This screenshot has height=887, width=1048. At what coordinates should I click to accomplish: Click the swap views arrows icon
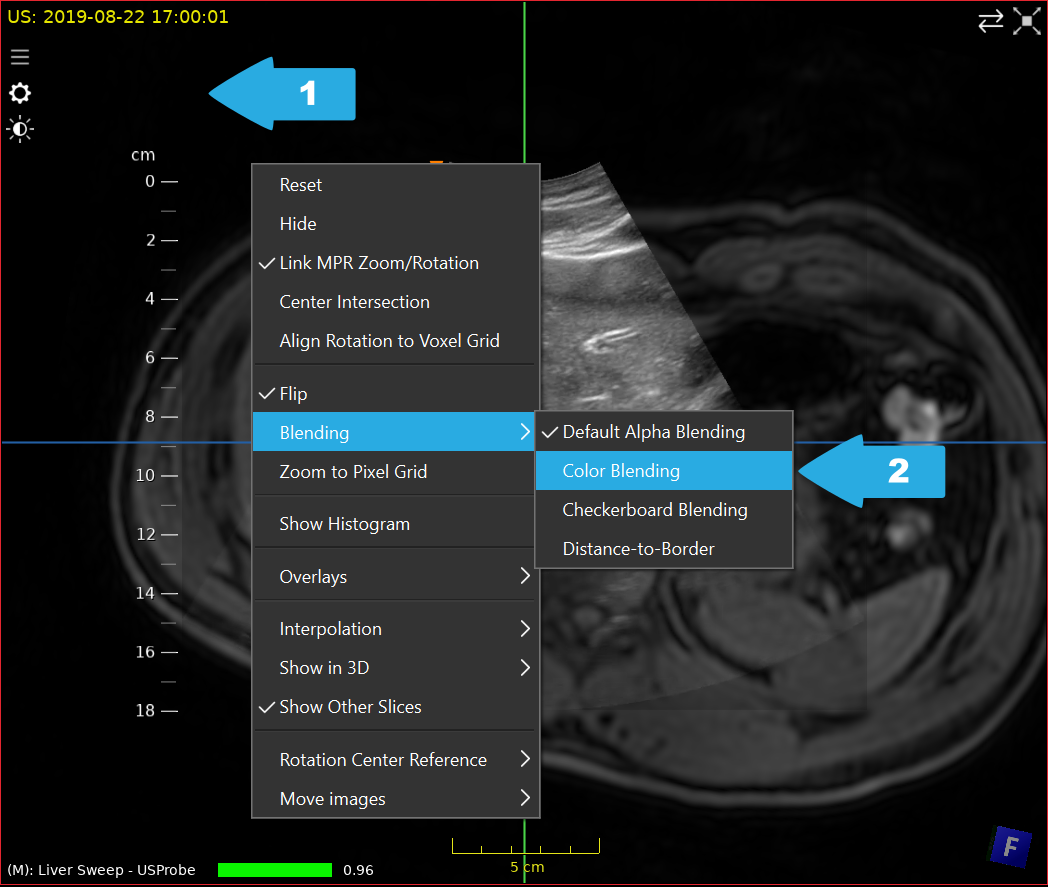pos(990,22)
